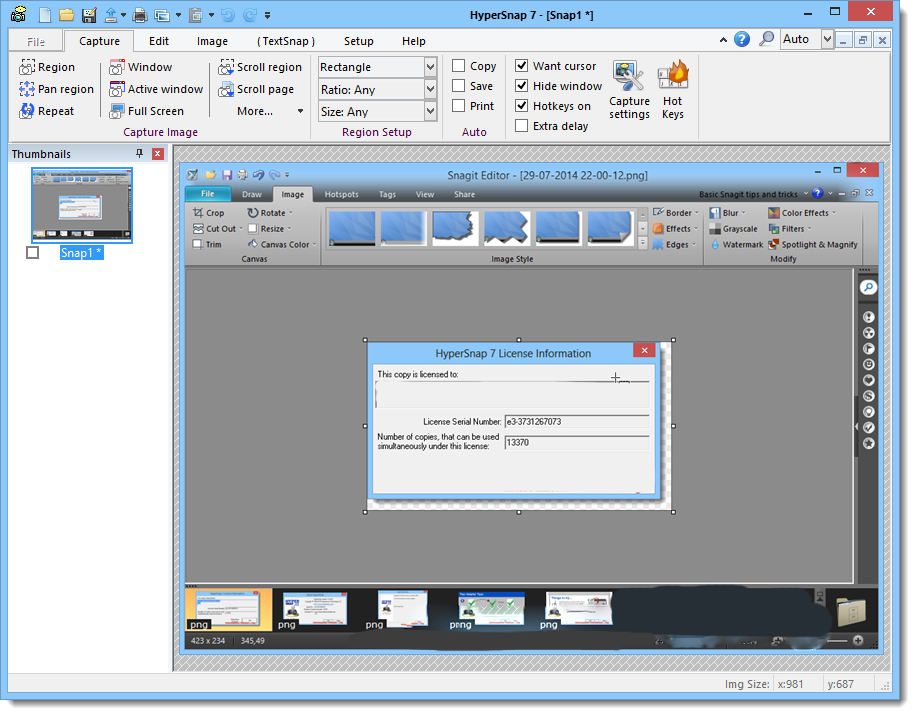Click the y:687 image size value

(x=840, y=683)
